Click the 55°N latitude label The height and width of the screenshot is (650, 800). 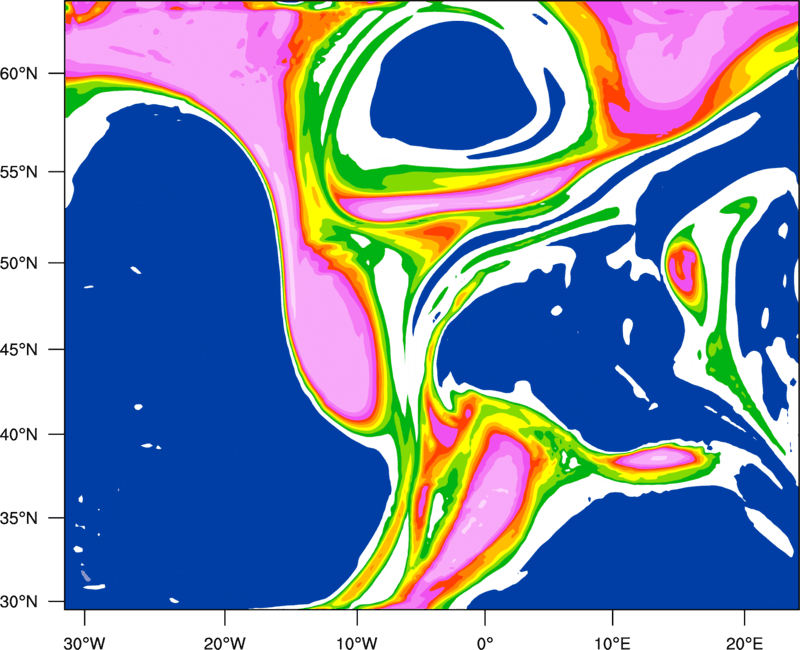[x=19, y=171]
